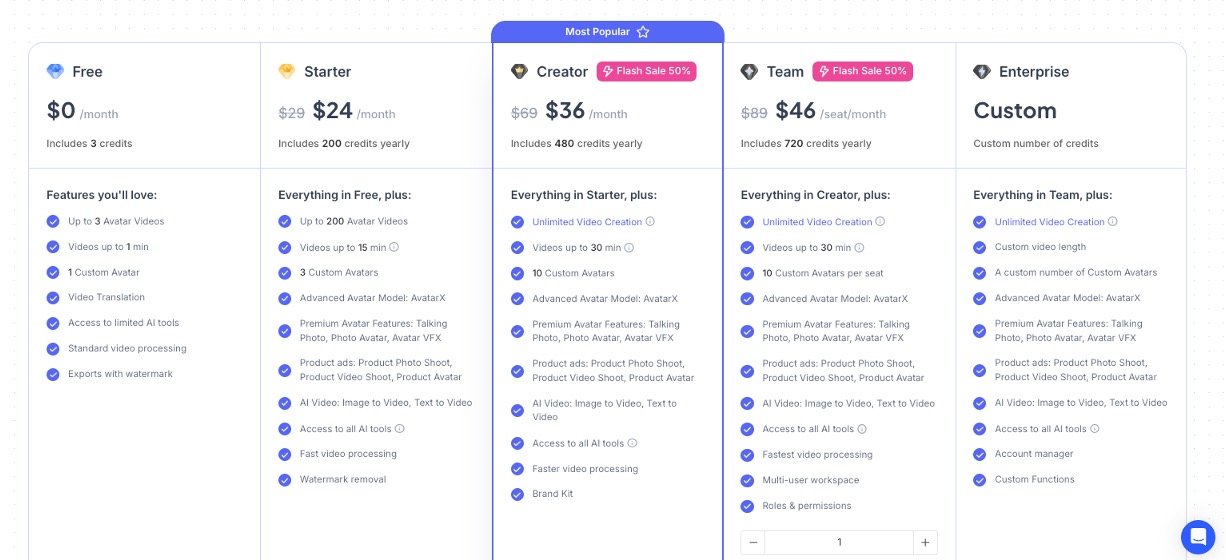Click the Starter plan gem icon
The height and width of the screenshot is (560, 1226).
(287, 72)
